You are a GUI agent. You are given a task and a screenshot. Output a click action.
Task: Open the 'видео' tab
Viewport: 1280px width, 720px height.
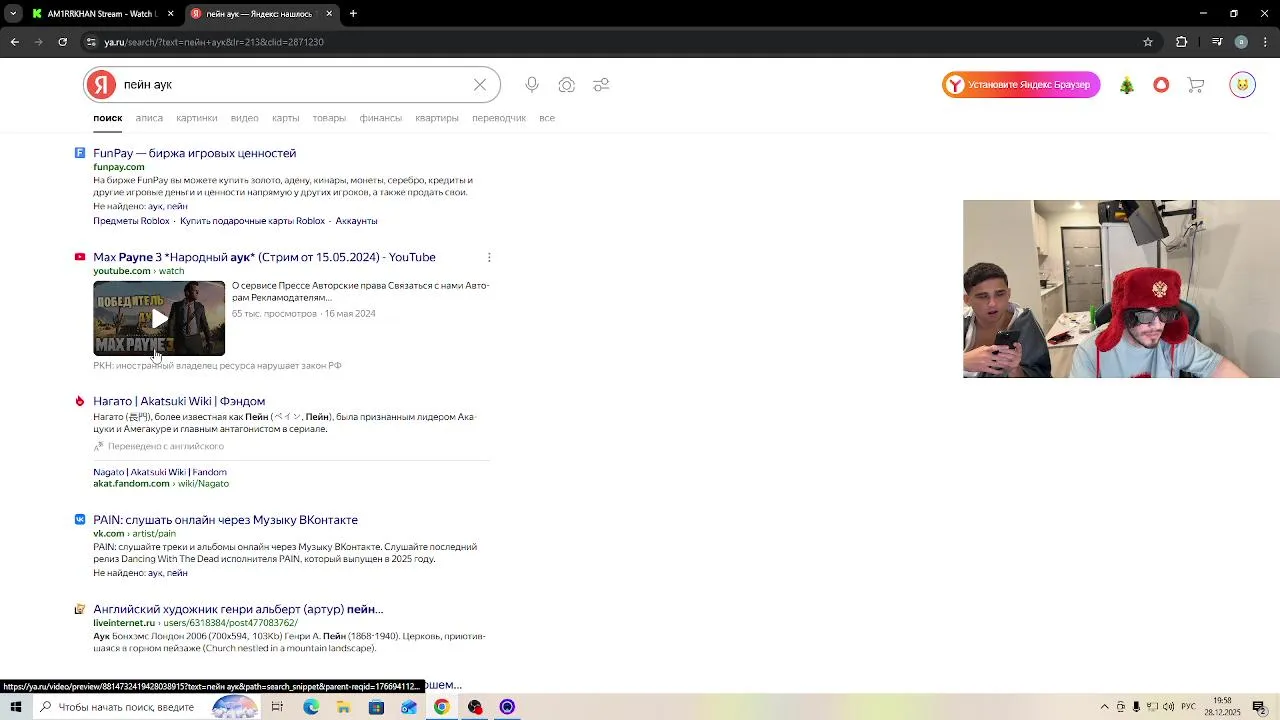245,118
